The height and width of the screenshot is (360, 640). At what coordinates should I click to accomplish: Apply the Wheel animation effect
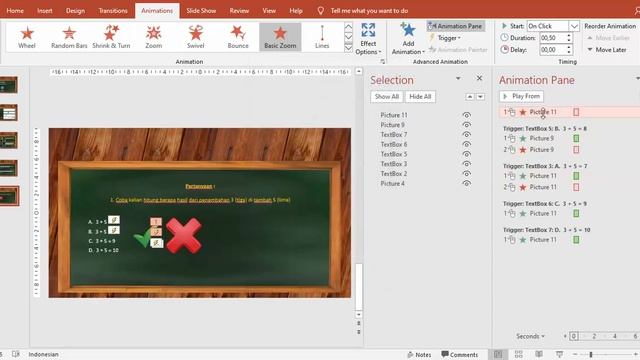27,37
